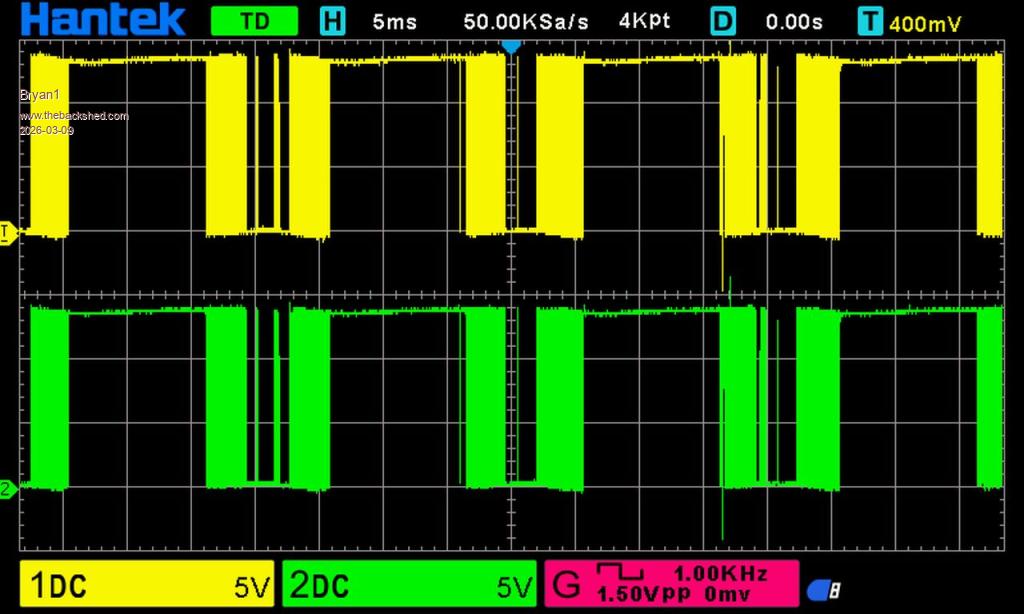Open the 400mV trigger level setting
This screenshot has width=1024, height=614.
pos(925,22)
